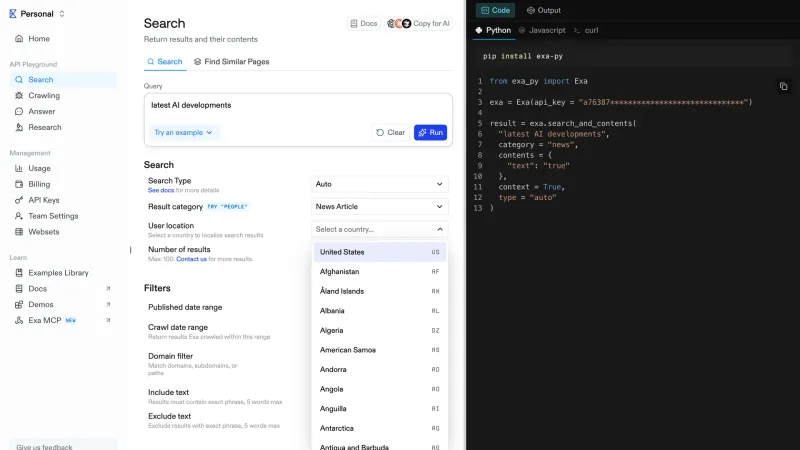Choose Algeria from country list
Image resolution: width=800 pixels, height=450 pixels.
380,330
